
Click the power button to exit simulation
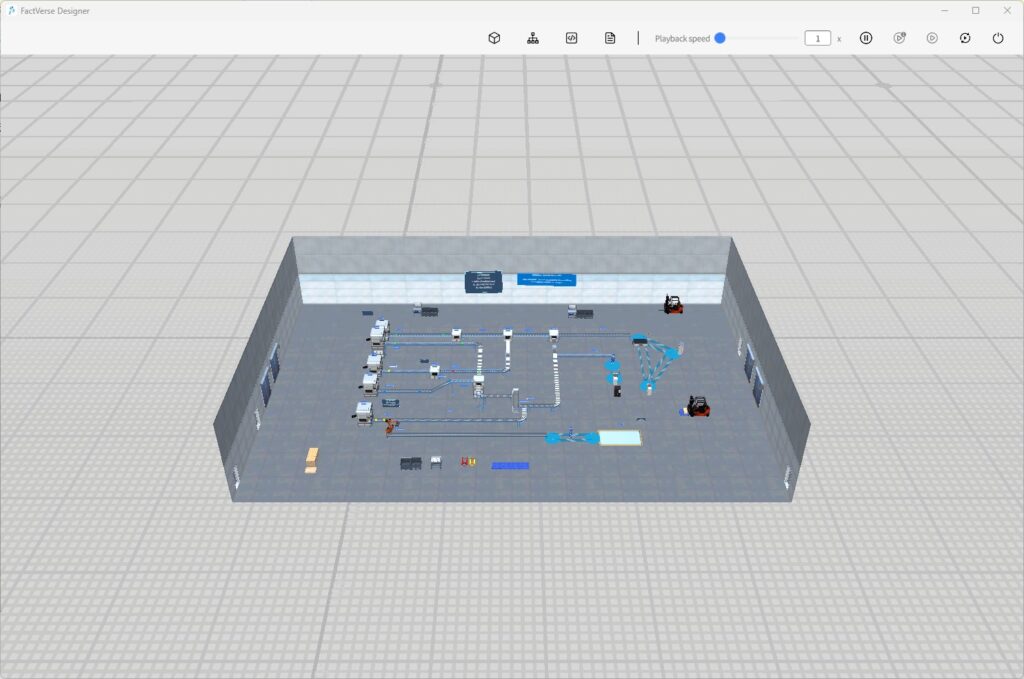coord(998,38)
